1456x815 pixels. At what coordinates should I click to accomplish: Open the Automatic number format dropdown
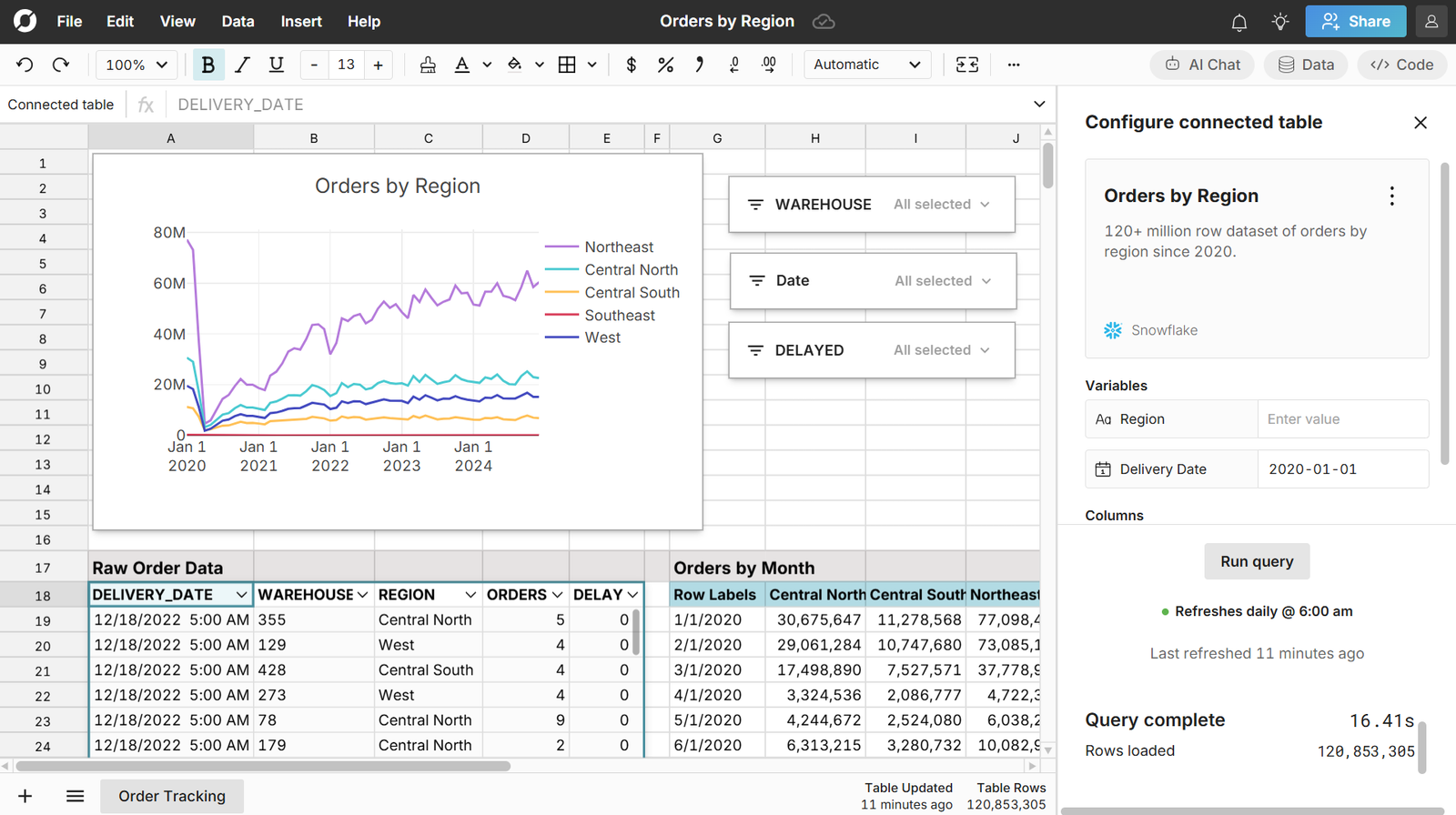(x=866, y=65)
